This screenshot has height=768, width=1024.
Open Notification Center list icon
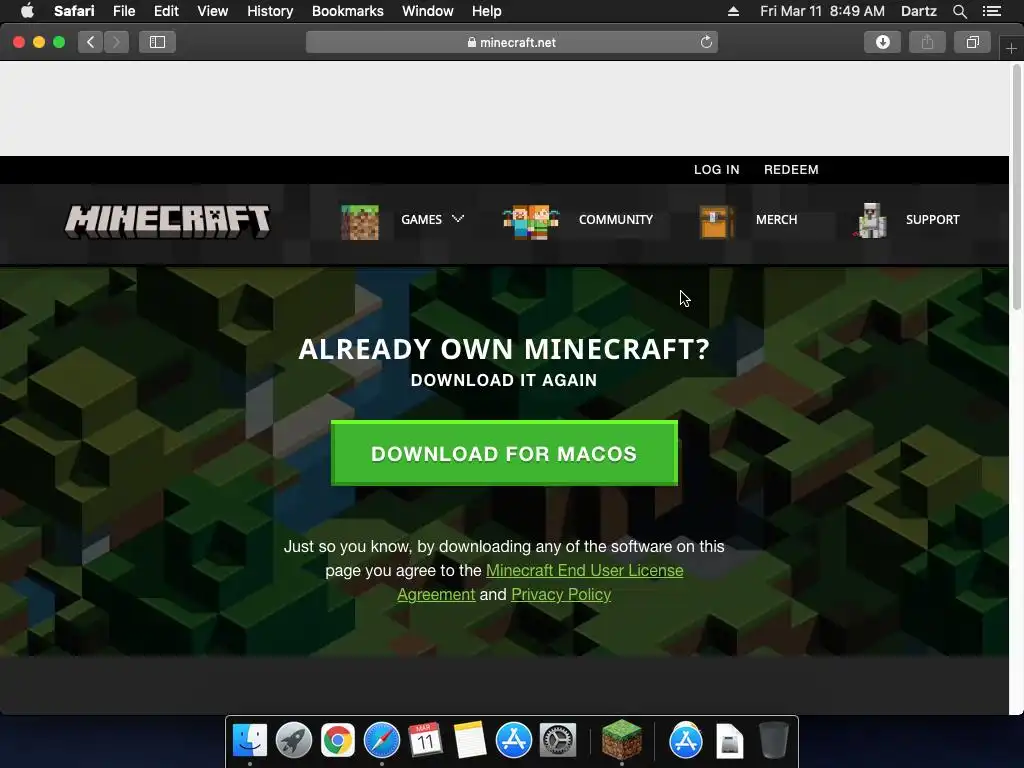click(x=992, y=11)
